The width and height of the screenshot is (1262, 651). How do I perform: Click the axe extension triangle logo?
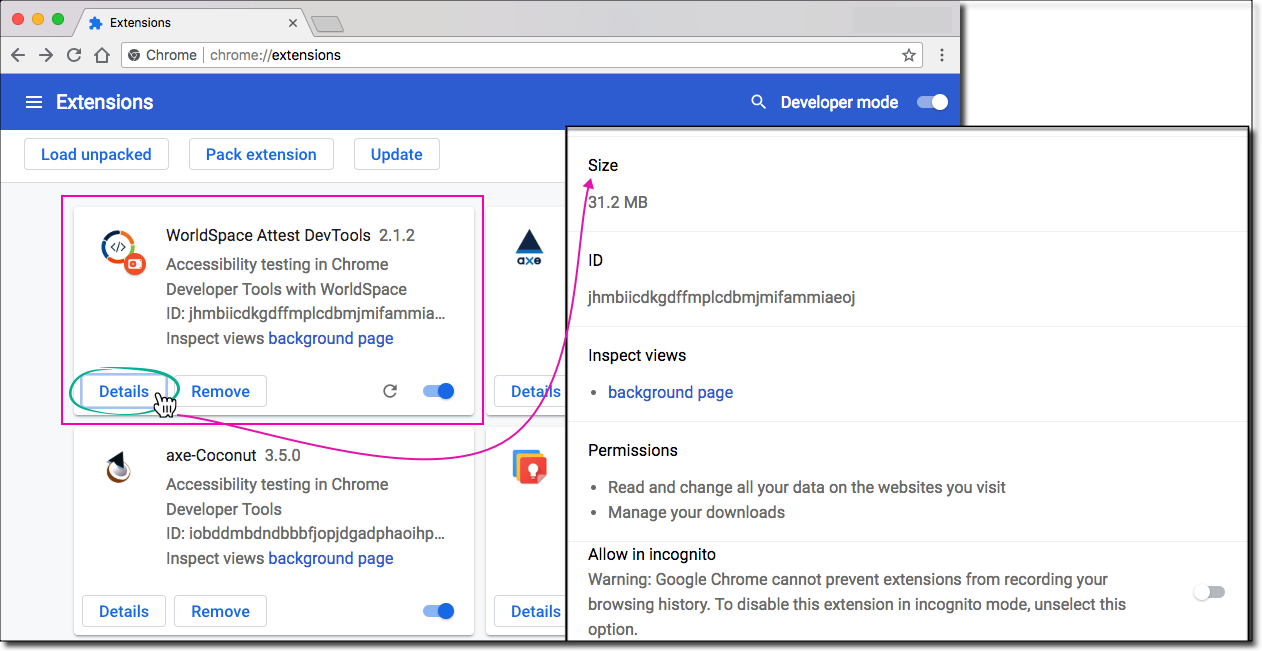point(529,246)
